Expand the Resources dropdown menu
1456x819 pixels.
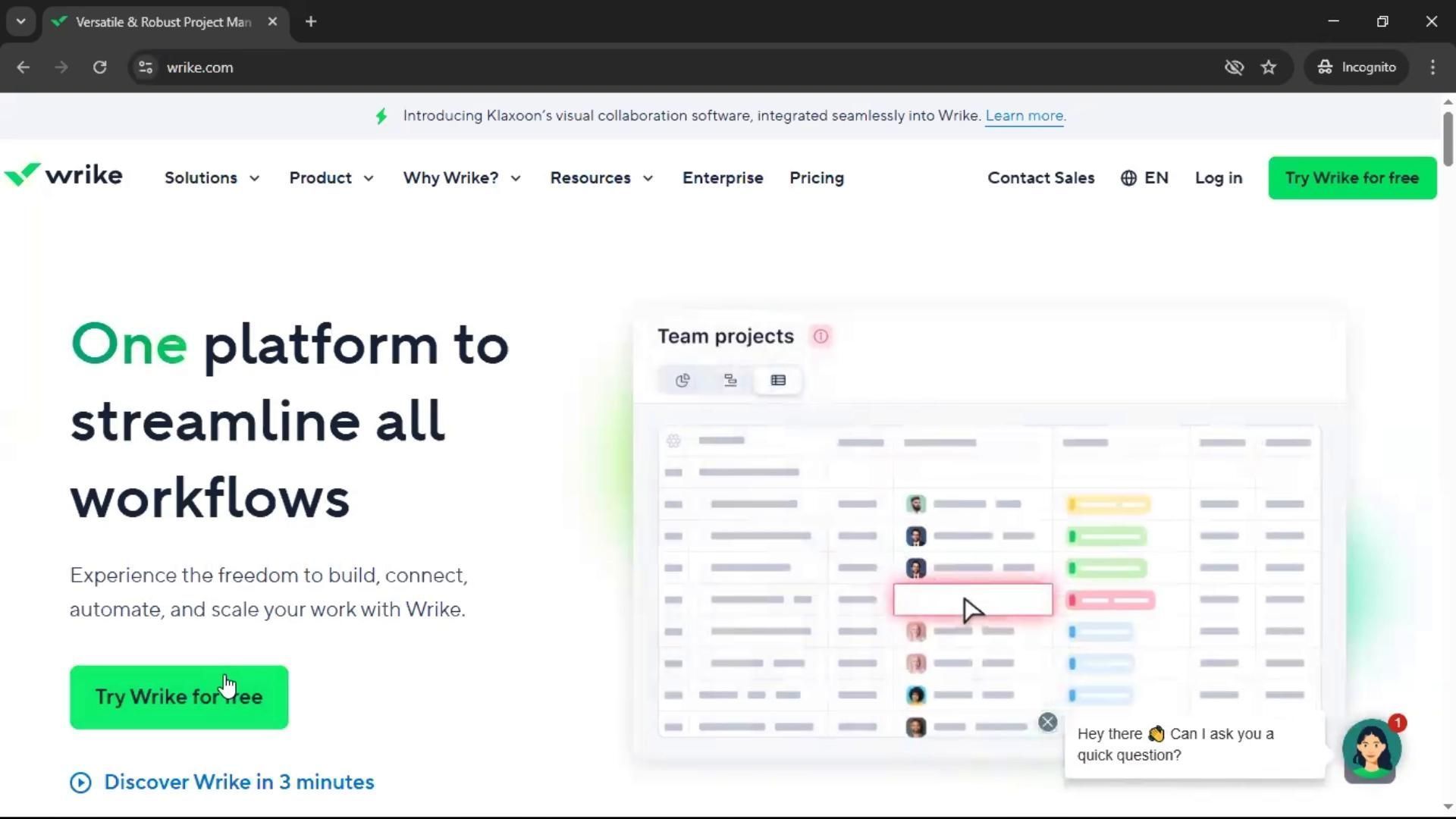(x=601, y=178)
